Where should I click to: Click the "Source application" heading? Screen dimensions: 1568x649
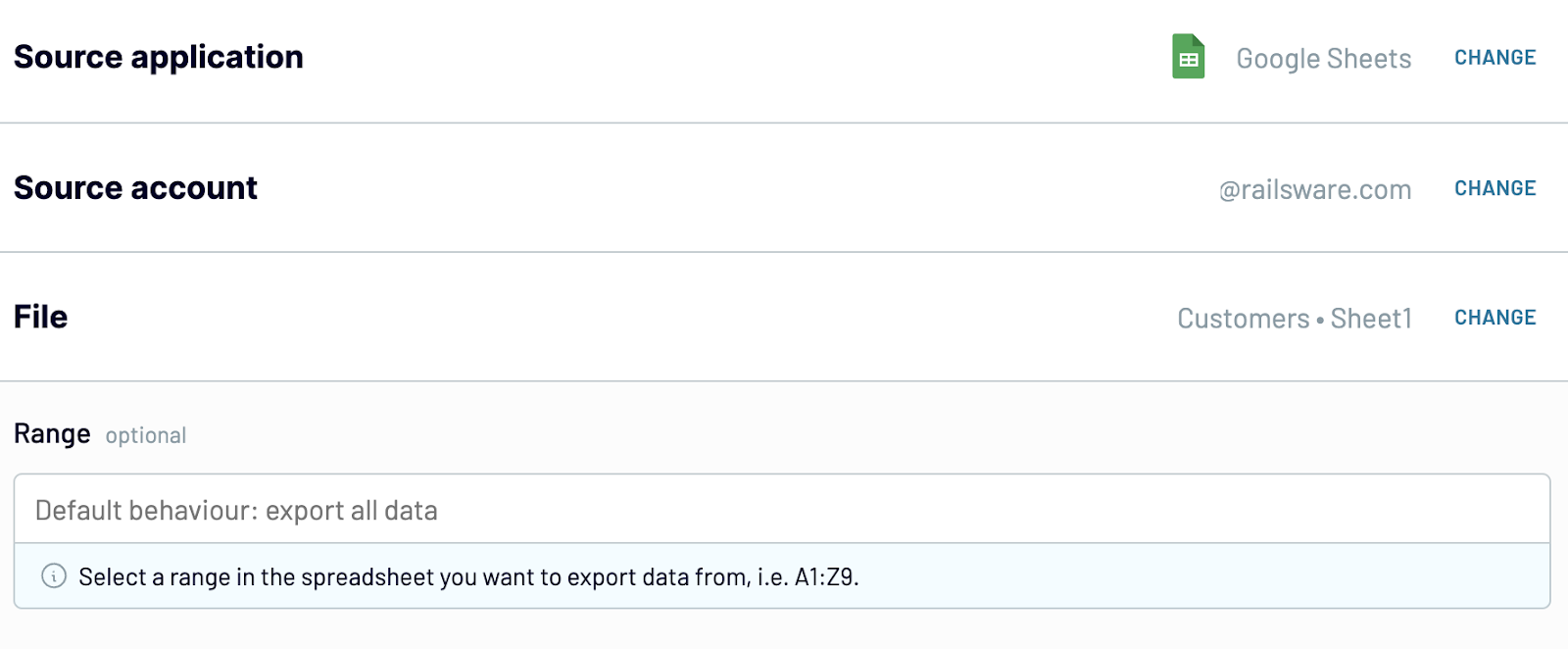point(158,57)
